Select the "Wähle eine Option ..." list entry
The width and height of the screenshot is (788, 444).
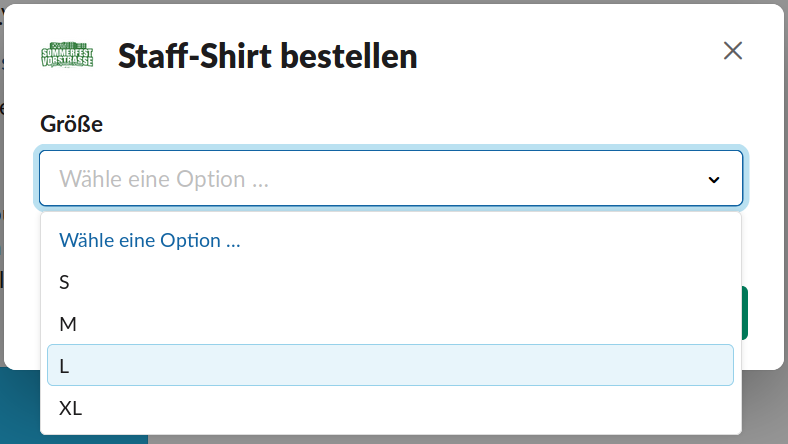(150, 240)
